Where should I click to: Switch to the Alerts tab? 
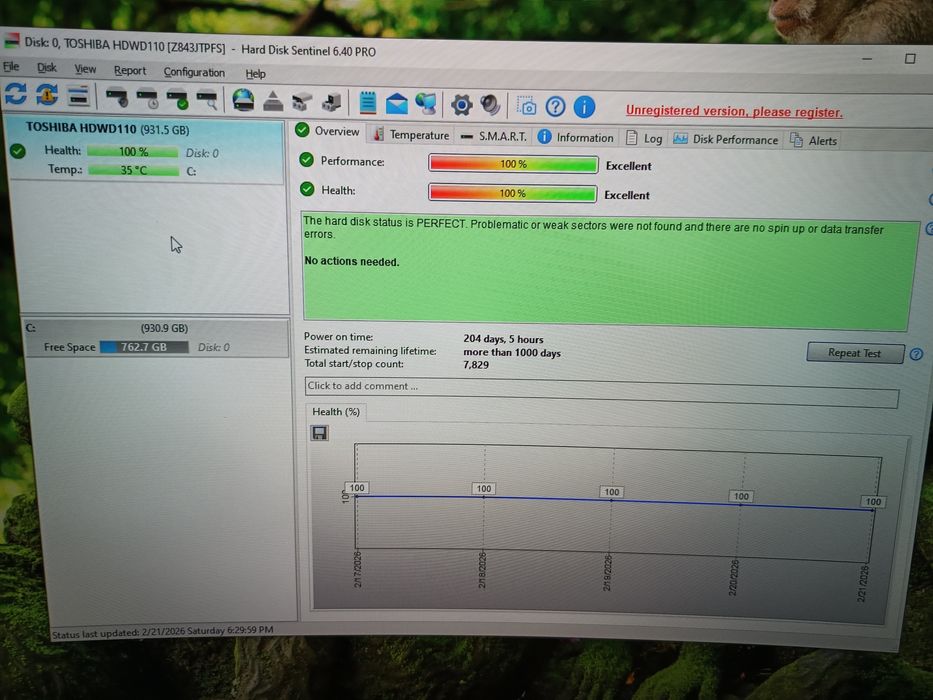click(813, 140)
